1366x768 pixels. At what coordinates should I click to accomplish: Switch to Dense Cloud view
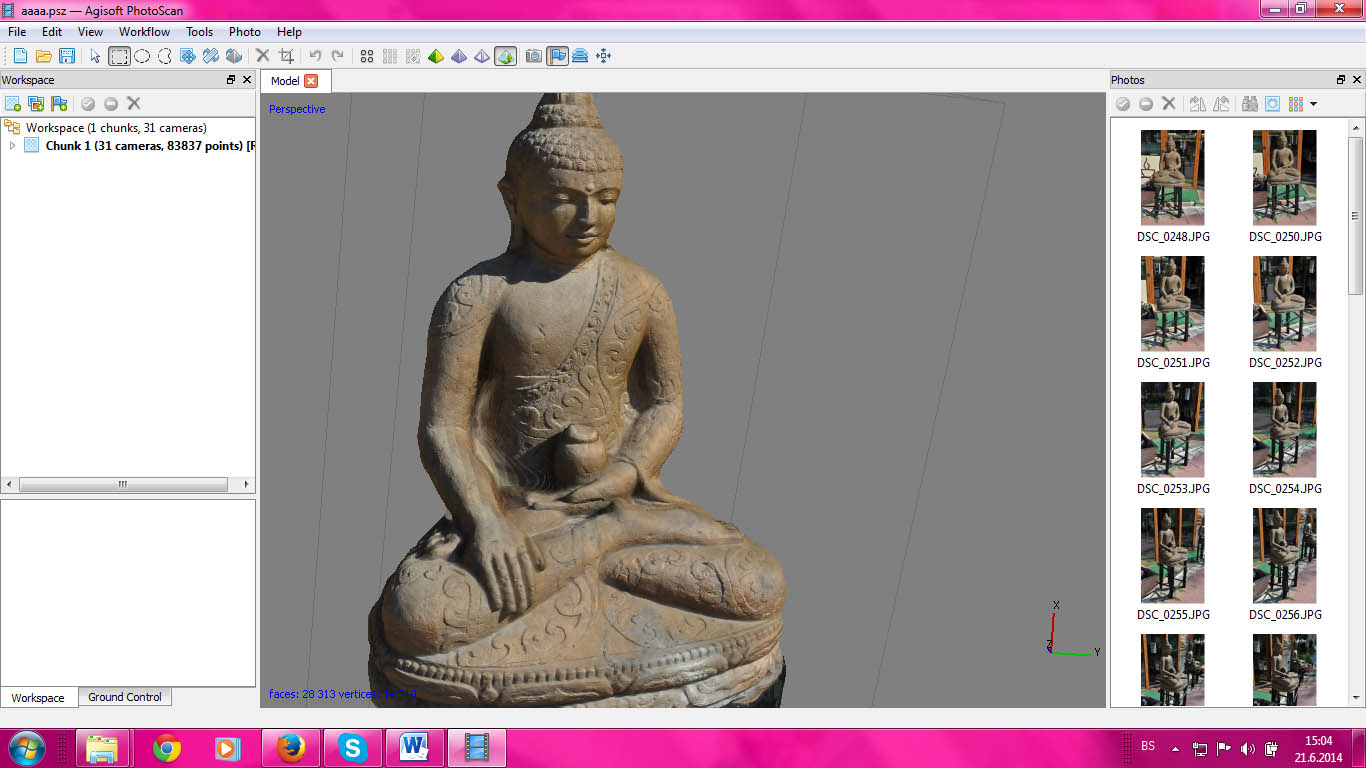pos(390,56)
